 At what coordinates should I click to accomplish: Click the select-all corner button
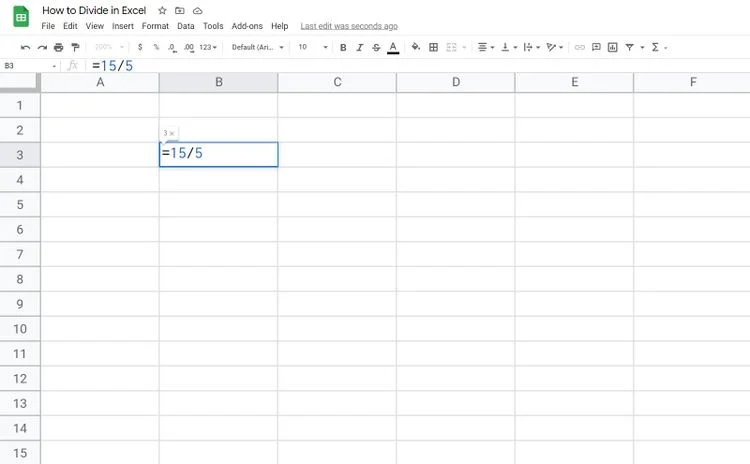[20, 82]
